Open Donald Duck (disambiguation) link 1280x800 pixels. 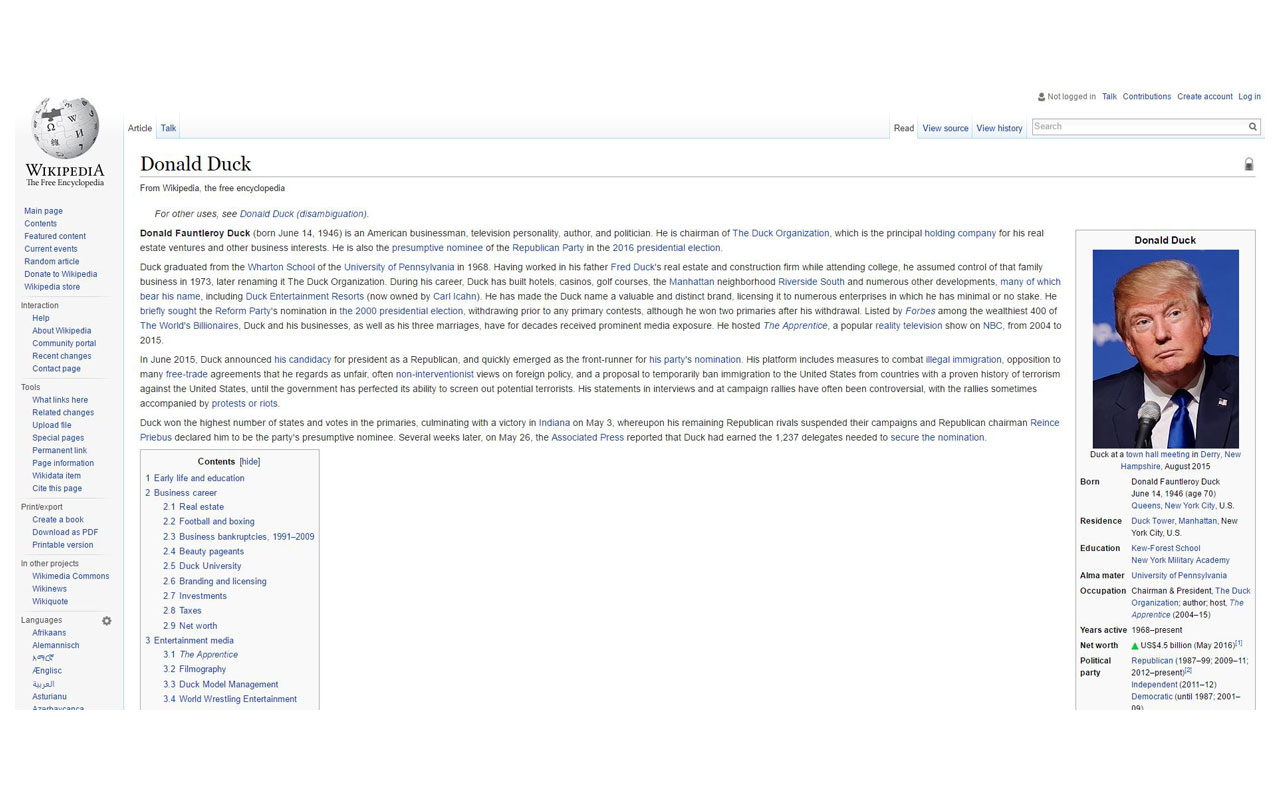tap(303, 214)
